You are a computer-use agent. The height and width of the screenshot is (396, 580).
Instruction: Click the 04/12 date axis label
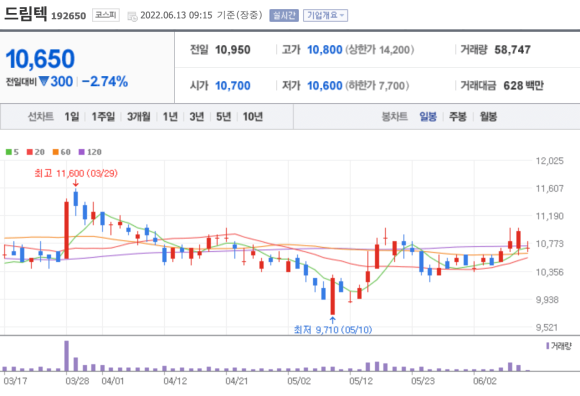(175, 381)
